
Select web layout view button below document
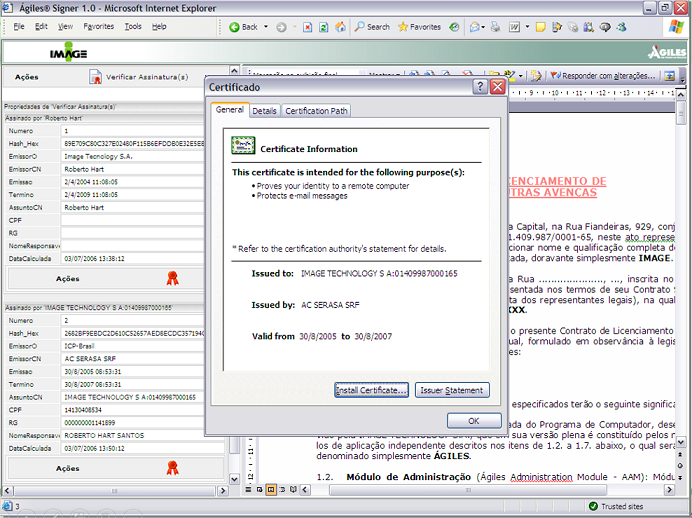tap(260, 489)
